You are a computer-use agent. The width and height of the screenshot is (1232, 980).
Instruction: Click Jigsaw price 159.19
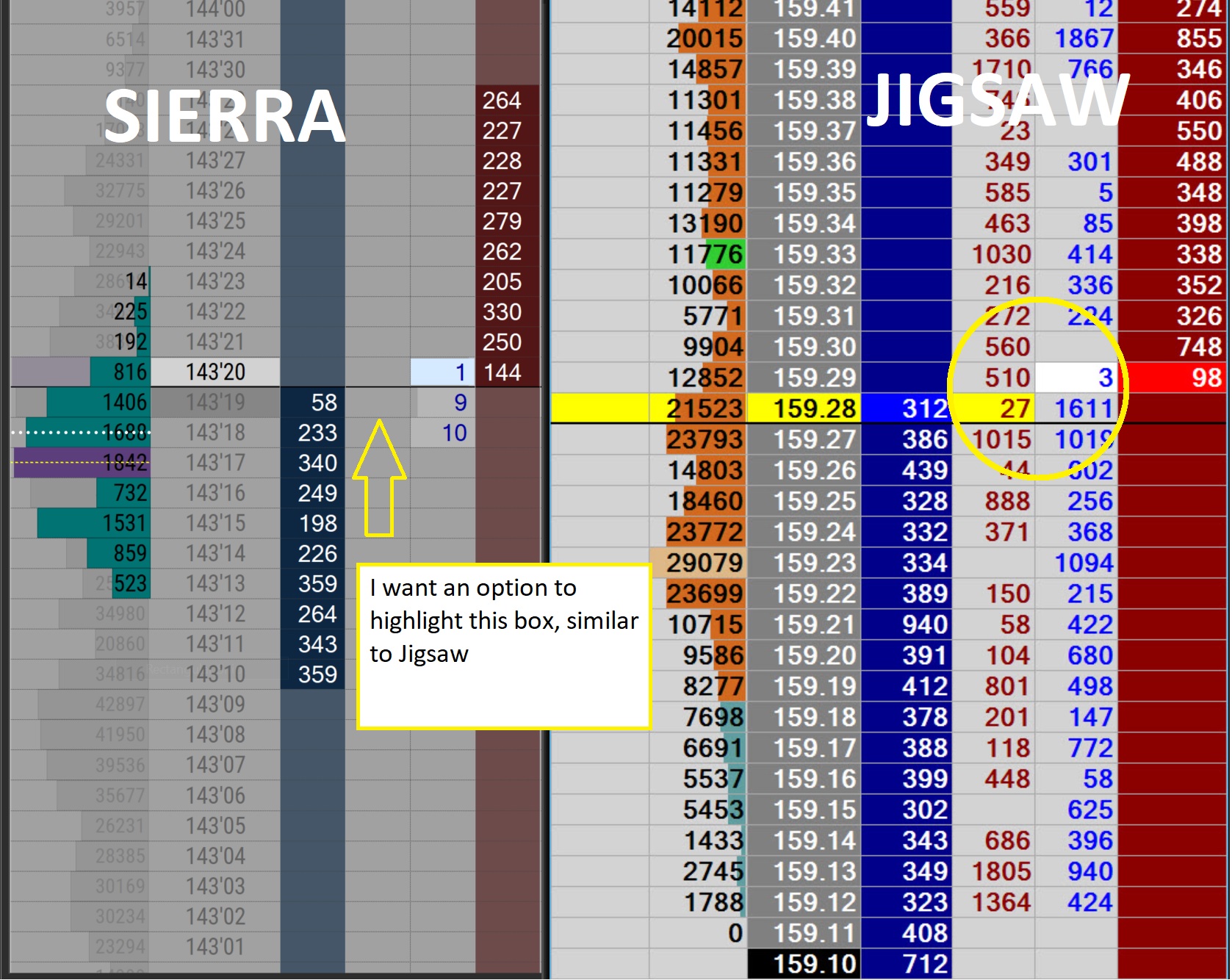(804, 686)
